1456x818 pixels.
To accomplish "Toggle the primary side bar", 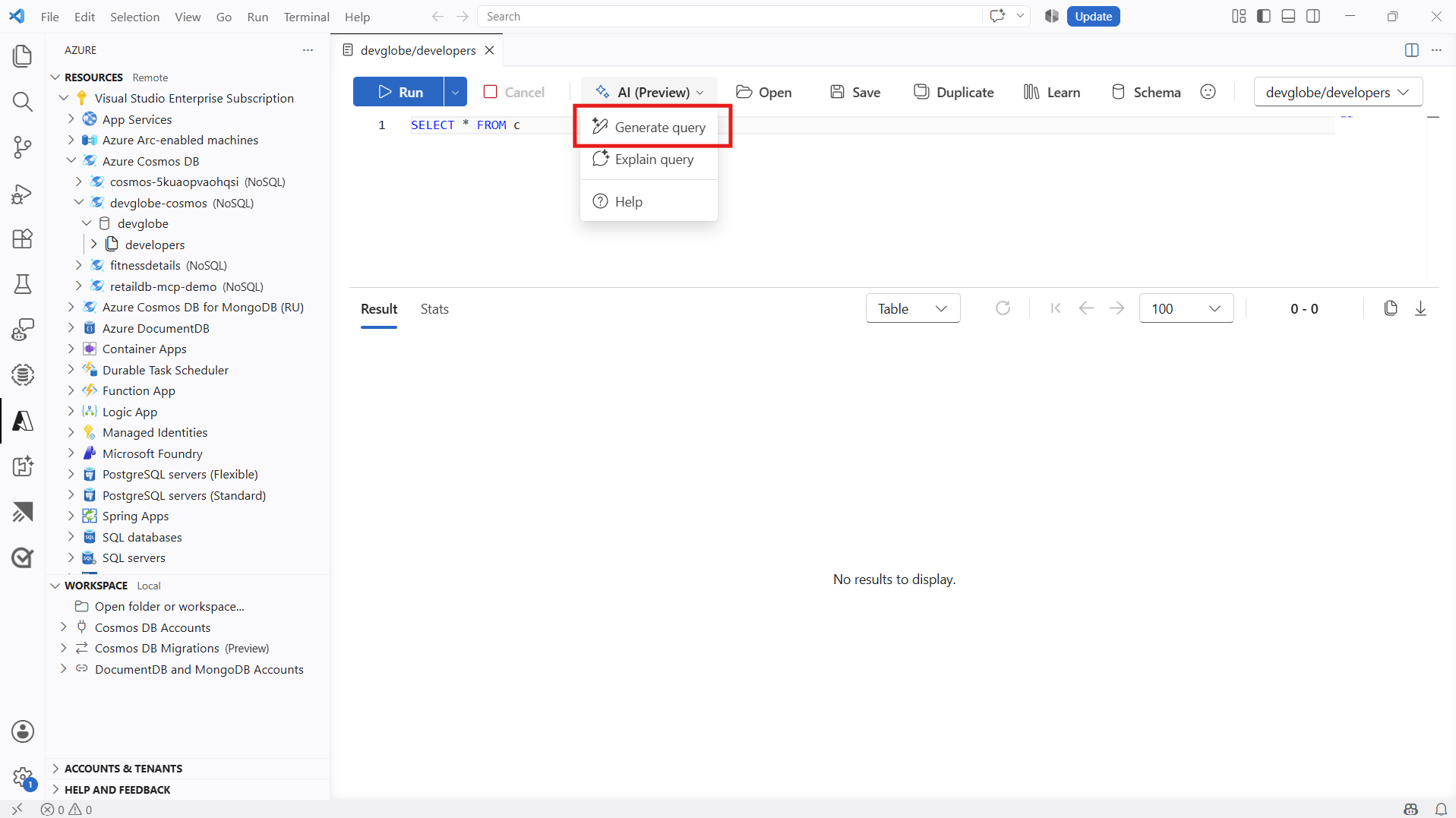I will (1264, 16).
